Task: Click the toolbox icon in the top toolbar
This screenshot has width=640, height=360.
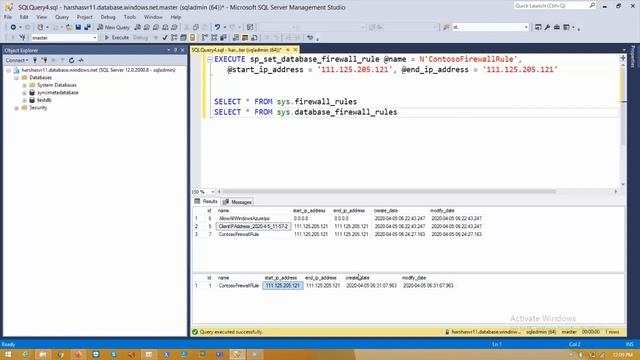Action: coord(557,27)
